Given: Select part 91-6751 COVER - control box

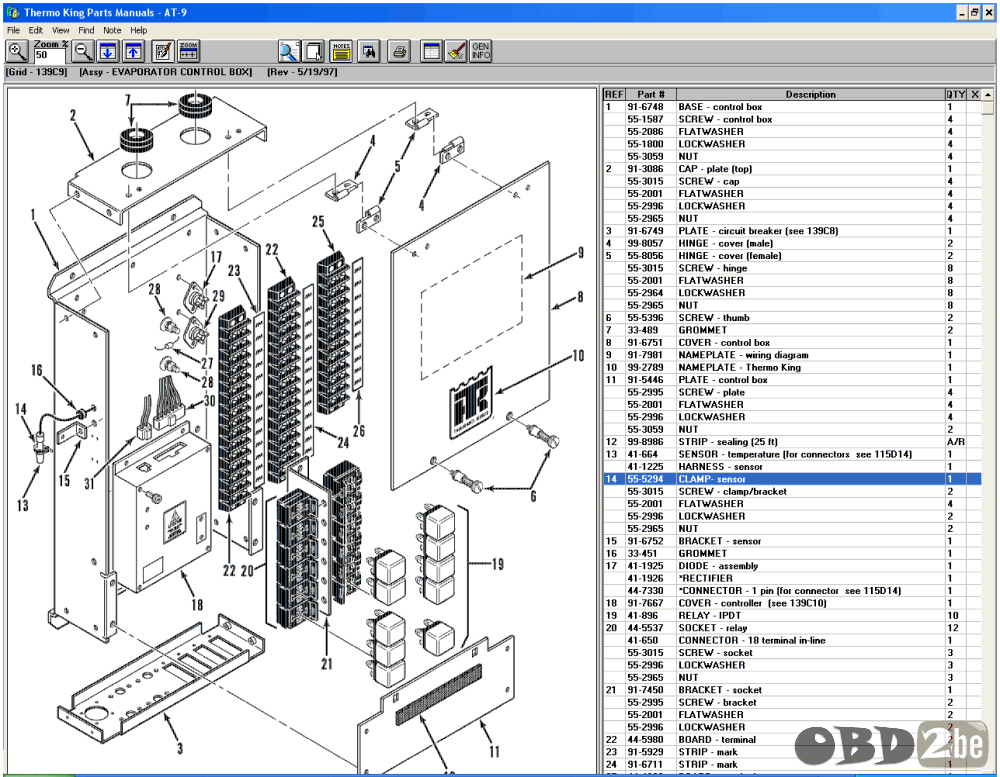Looking at the screenshot, I should pos(792,343).
